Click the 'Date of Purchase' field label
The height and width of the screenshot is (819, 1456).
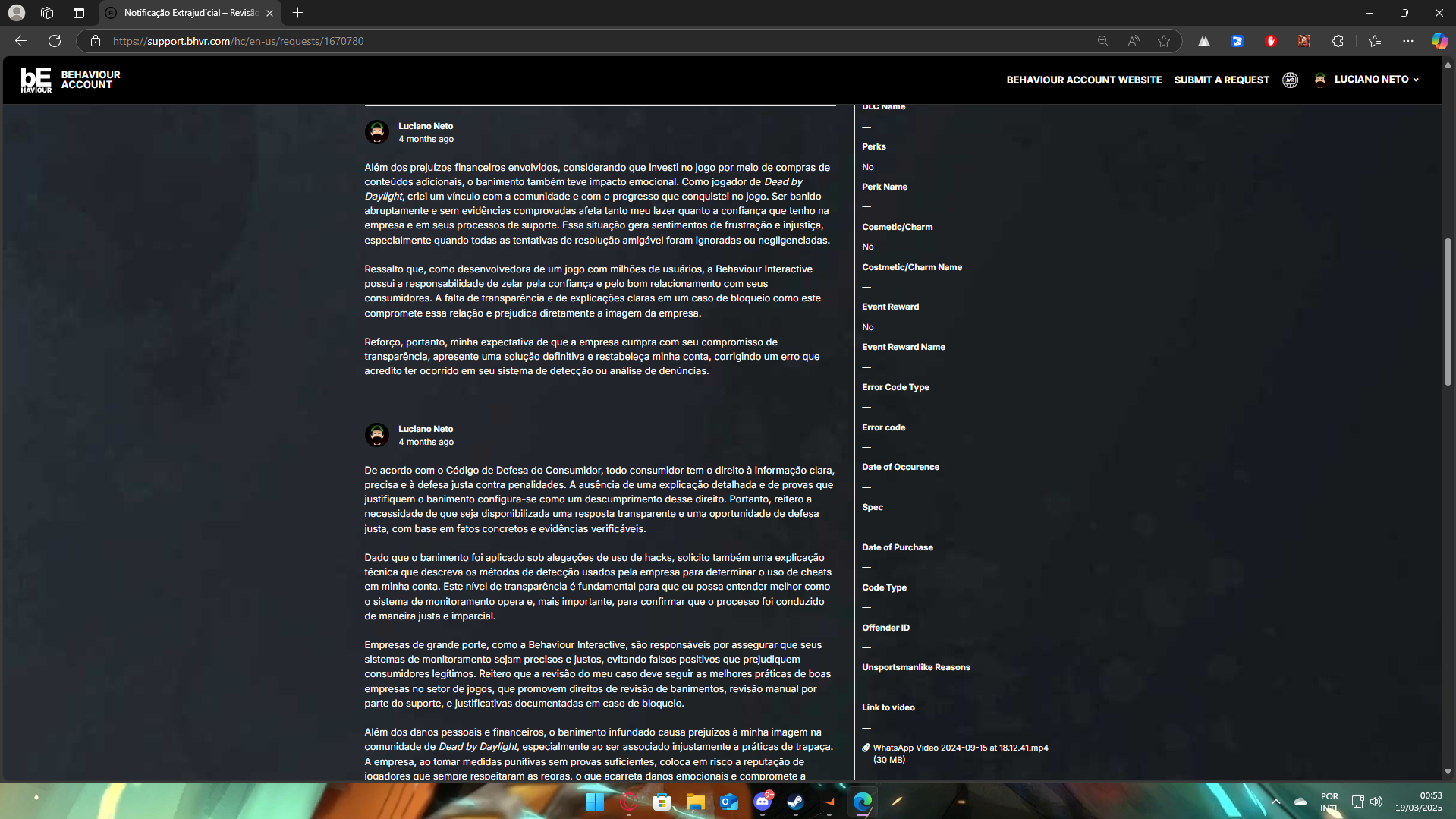(x=897, y=547)
